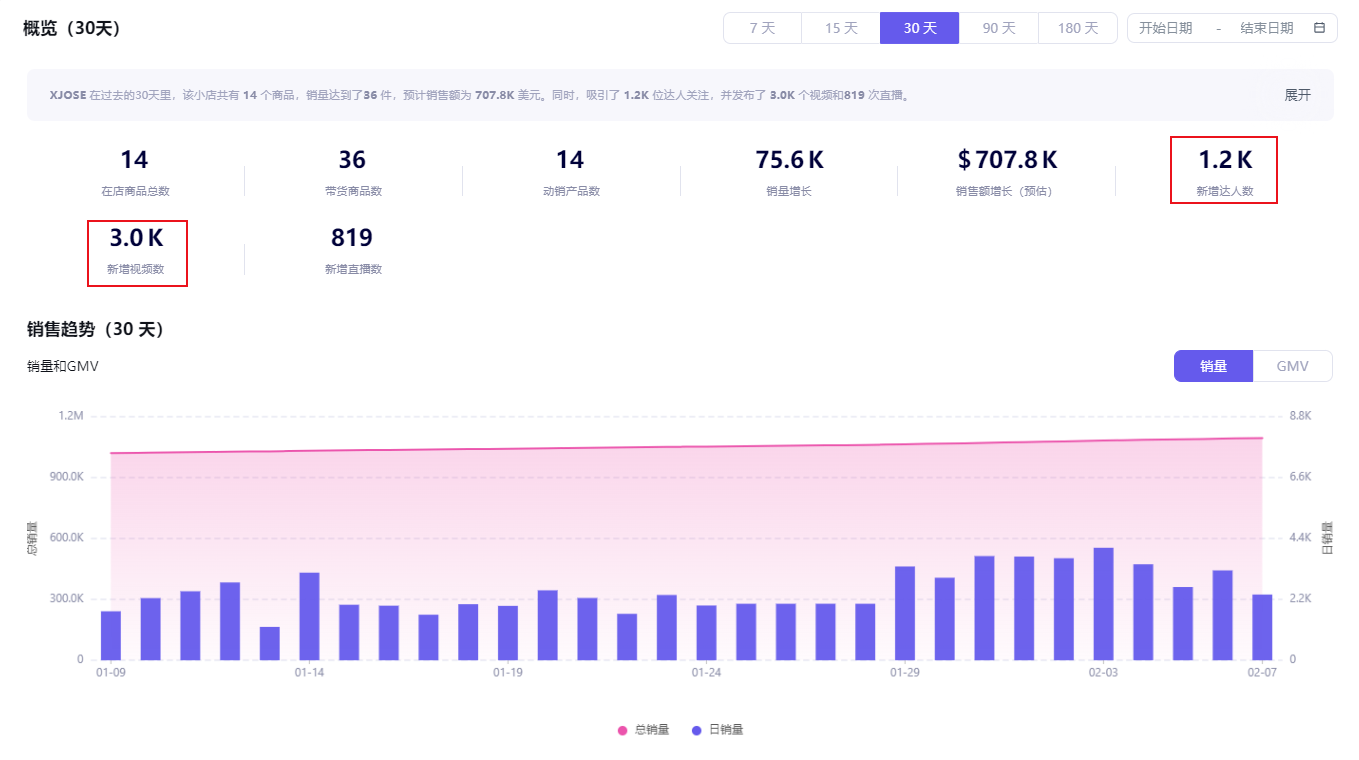Viewport: 1359px width, 760px height.
Task: Open the 90 天 time range
Action: click(x=998, y=28)
